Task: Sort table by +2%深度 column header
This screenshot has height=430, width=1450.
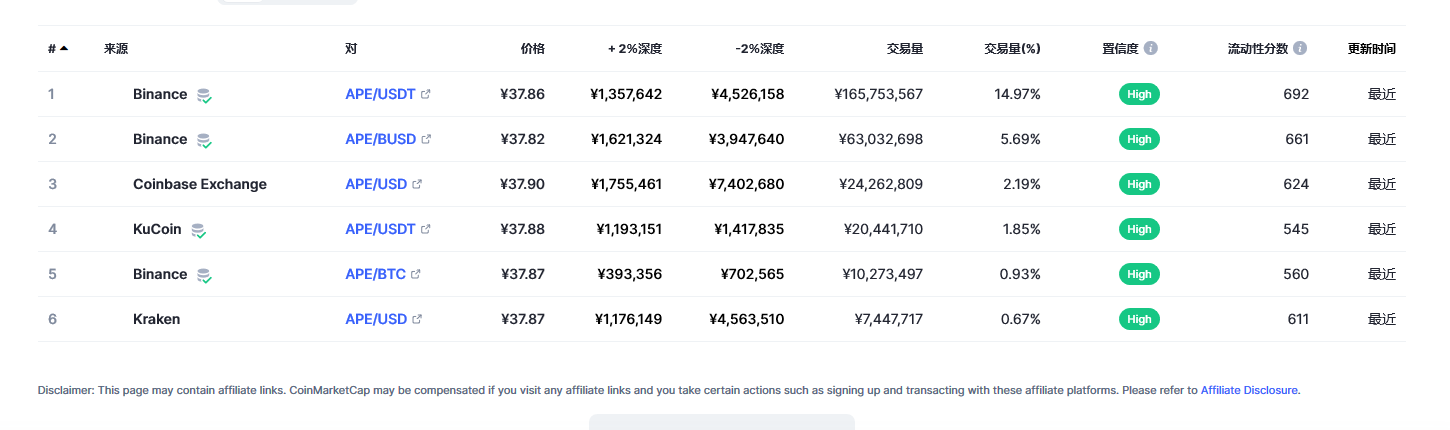Action: pos(635,48)
